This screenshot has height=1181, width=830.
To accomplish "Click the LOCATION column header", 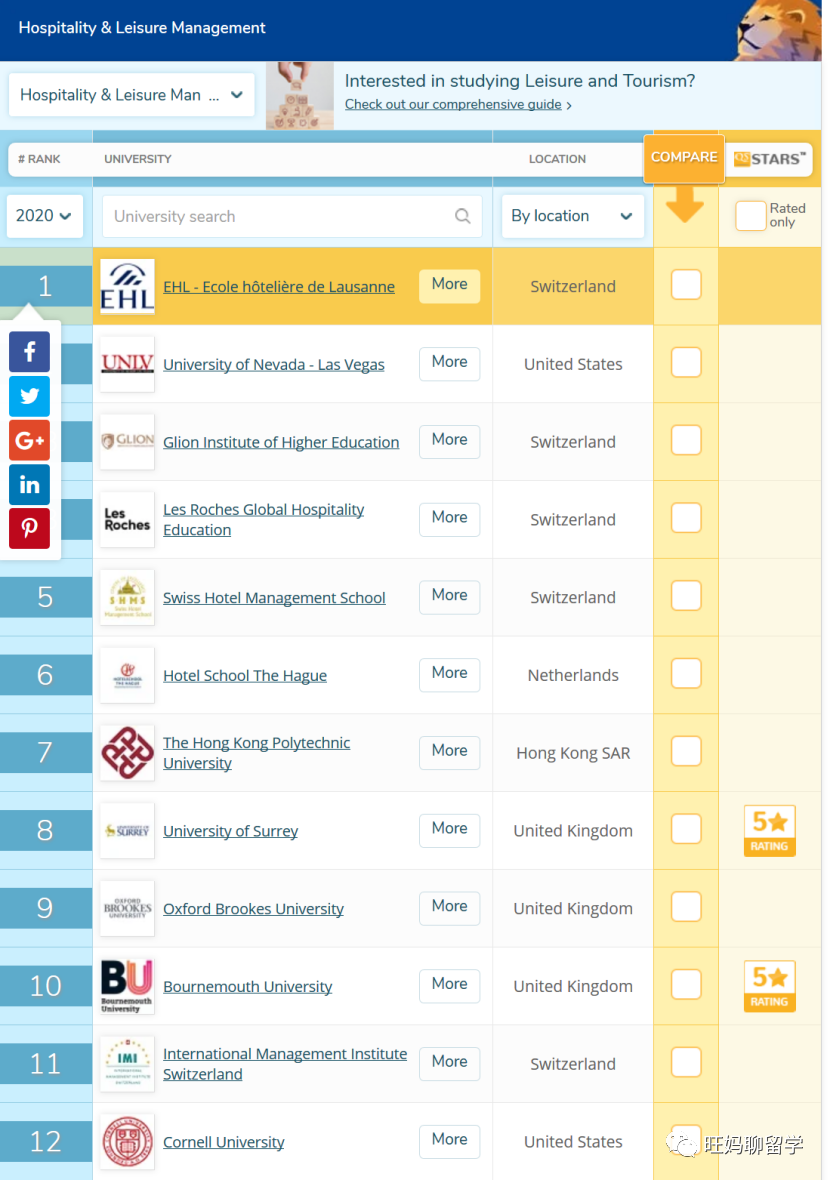I will (557, 159).
